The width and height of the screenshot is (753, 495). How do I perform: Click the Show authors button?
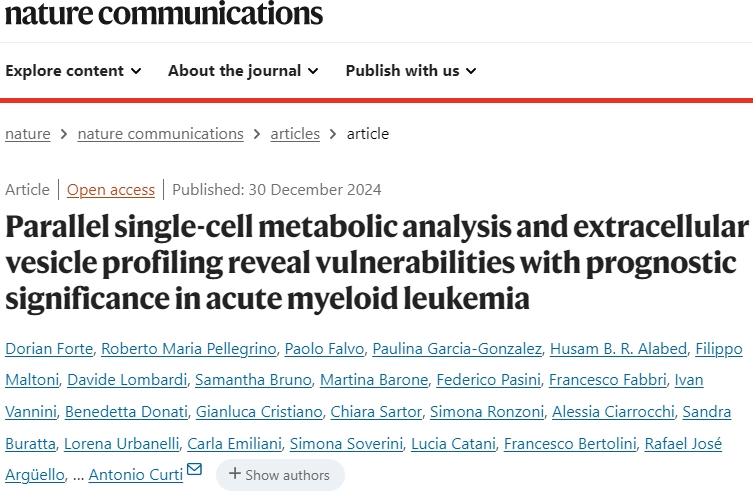279,474
